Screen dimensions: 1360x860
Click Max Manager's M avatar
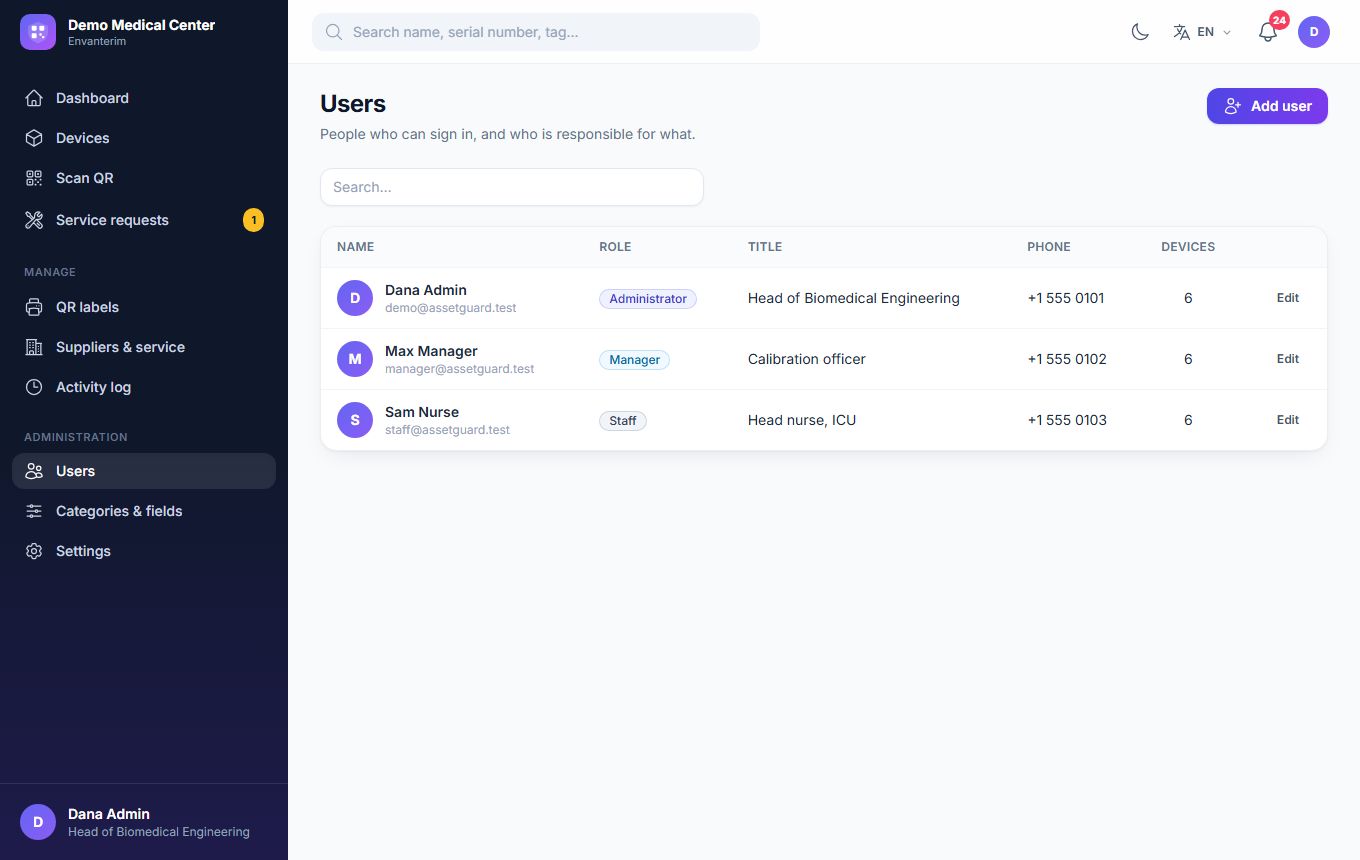(355, 359)
